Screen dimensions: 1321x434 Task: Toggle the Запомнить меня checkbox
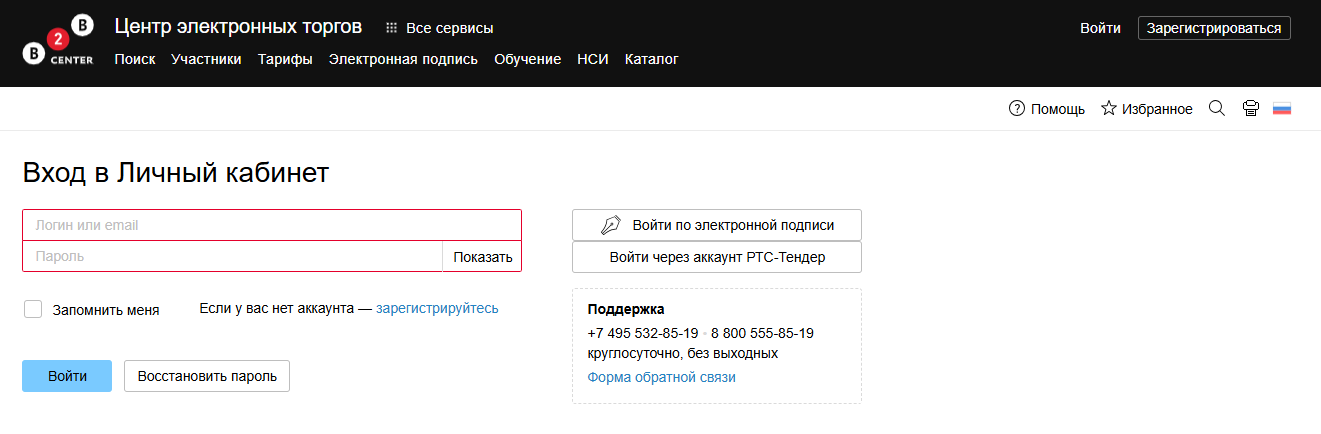(33, 309)
